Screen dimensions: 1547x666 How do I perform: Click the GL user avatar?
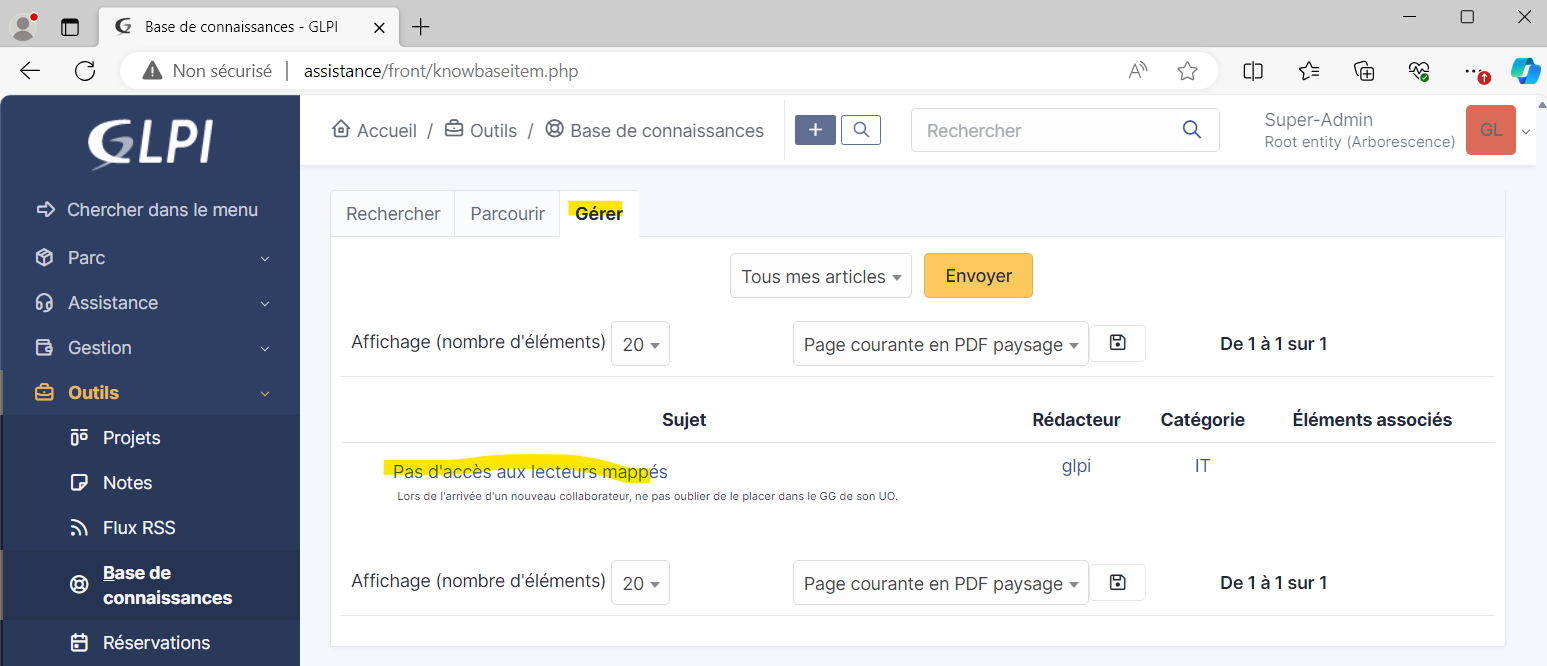[x=1490, y=130]
